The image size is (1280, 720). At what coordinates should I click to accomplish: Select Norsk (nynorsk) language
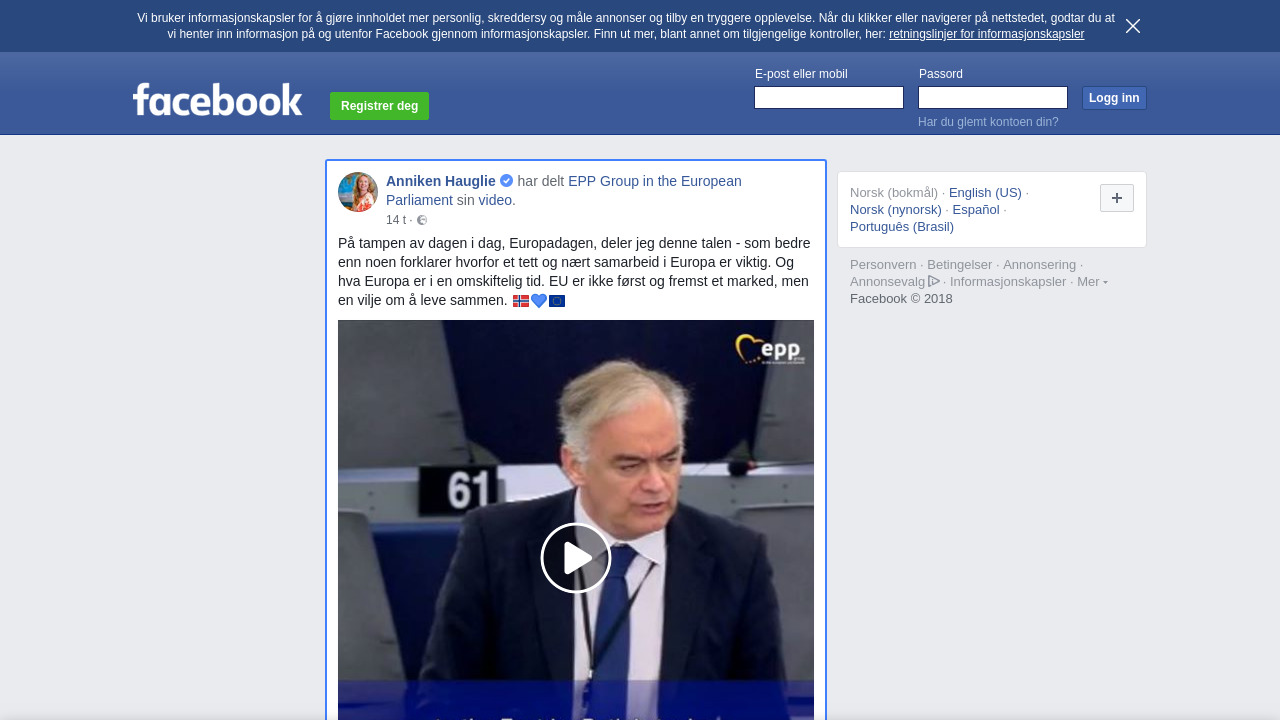896,210
